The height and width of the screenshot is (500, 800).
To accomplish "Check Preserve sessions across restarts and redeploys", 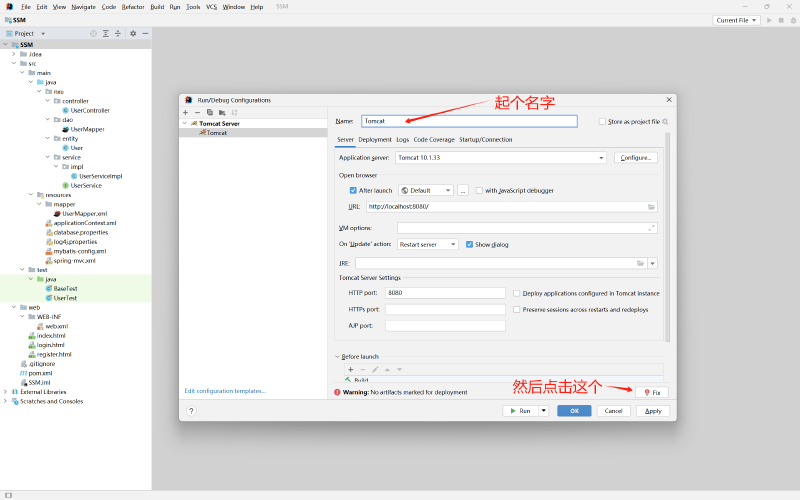I will click(516, 310).
